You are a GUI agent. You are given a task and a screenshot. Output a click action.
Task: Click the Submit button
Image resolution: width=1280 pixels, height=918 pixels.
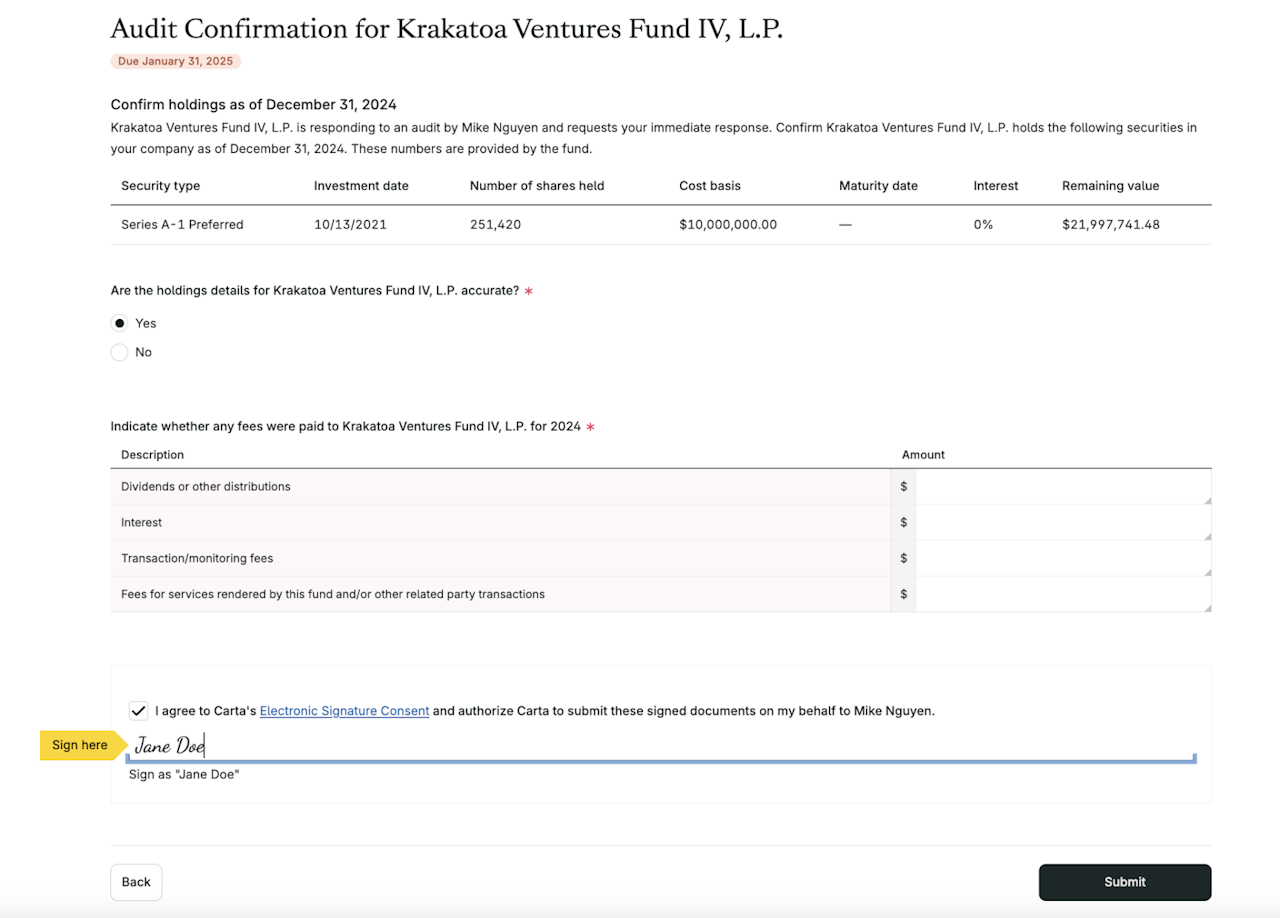(x=1124, y=882)
